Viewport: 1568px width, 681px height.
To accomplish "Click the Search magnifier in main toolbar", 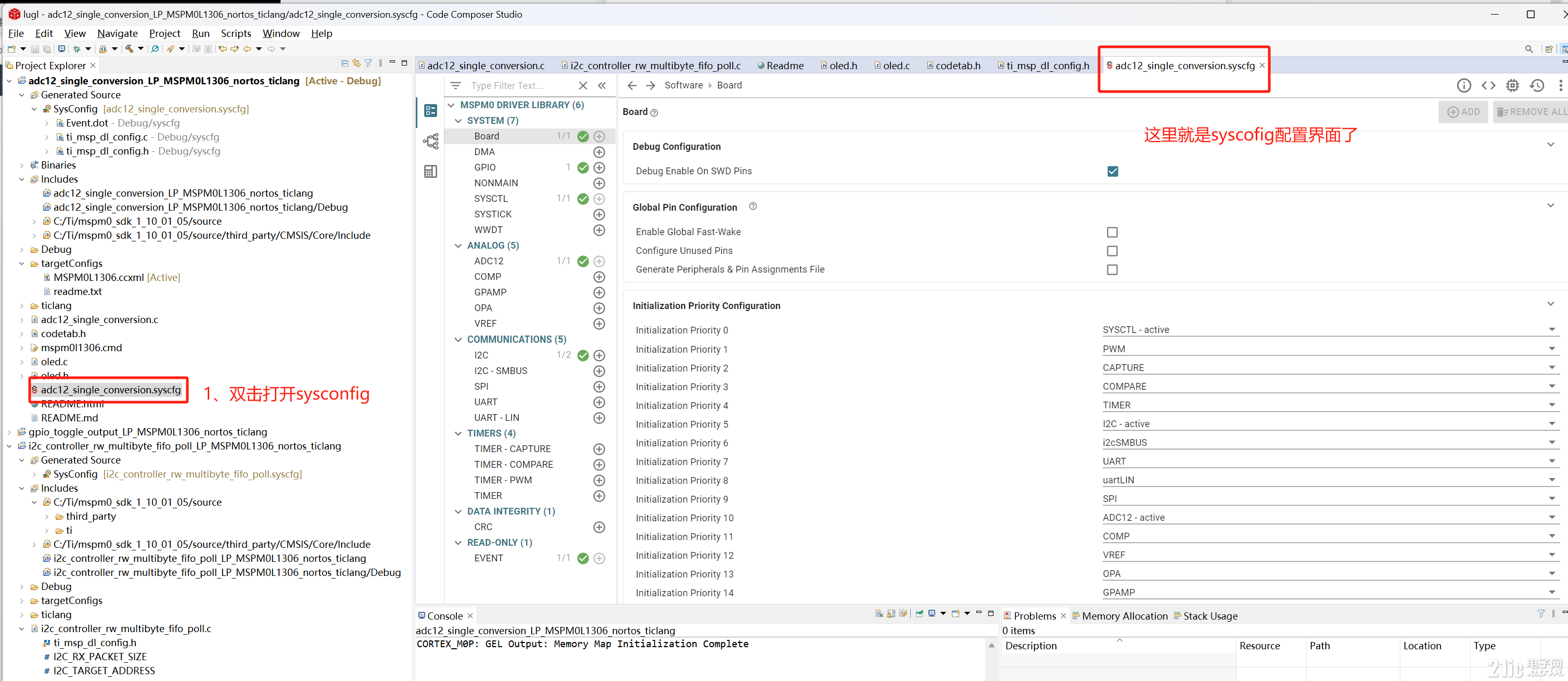I will tap(155, 49).
